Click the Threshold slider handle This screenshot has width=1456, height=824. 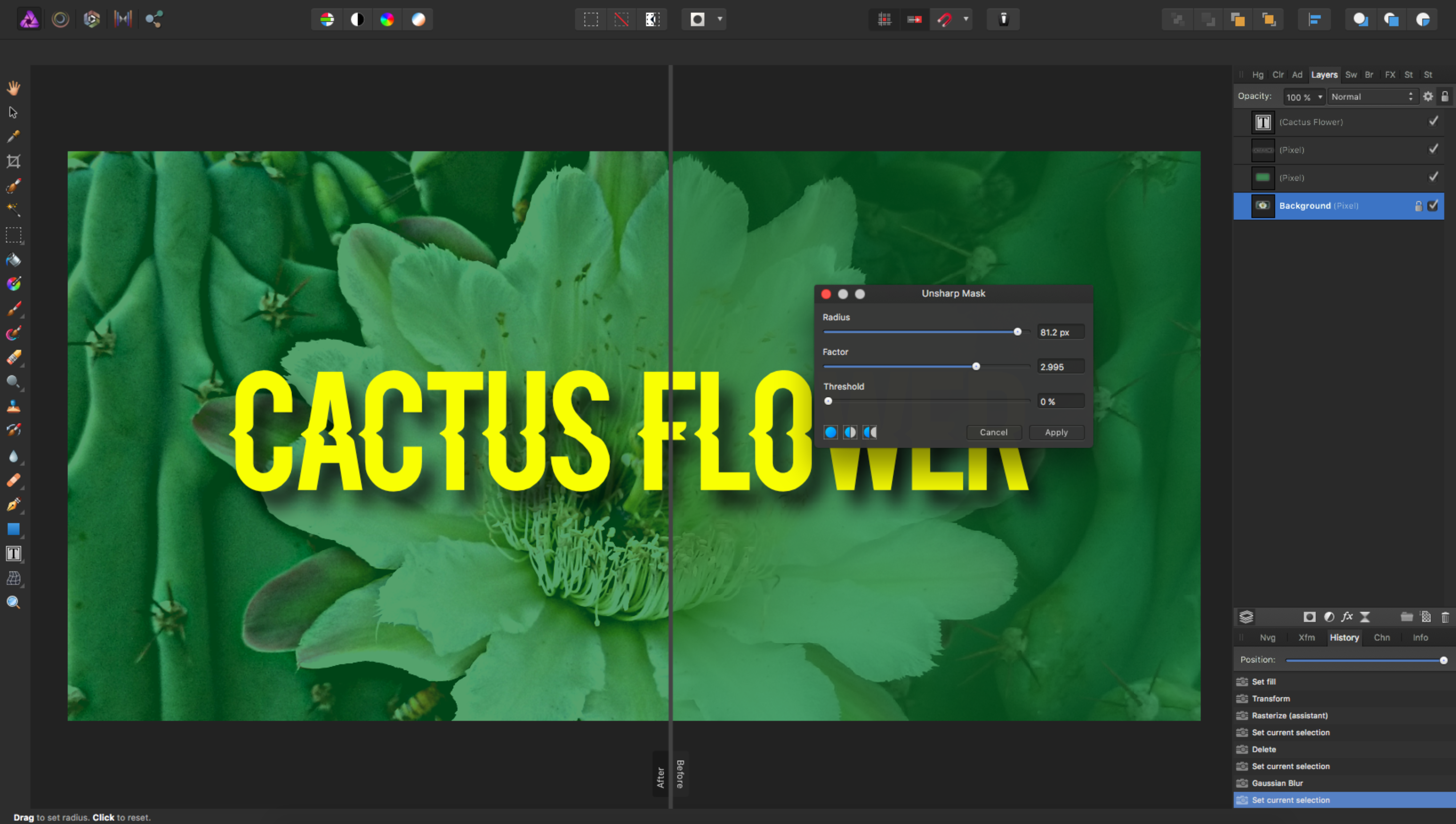tap(828, 401)
